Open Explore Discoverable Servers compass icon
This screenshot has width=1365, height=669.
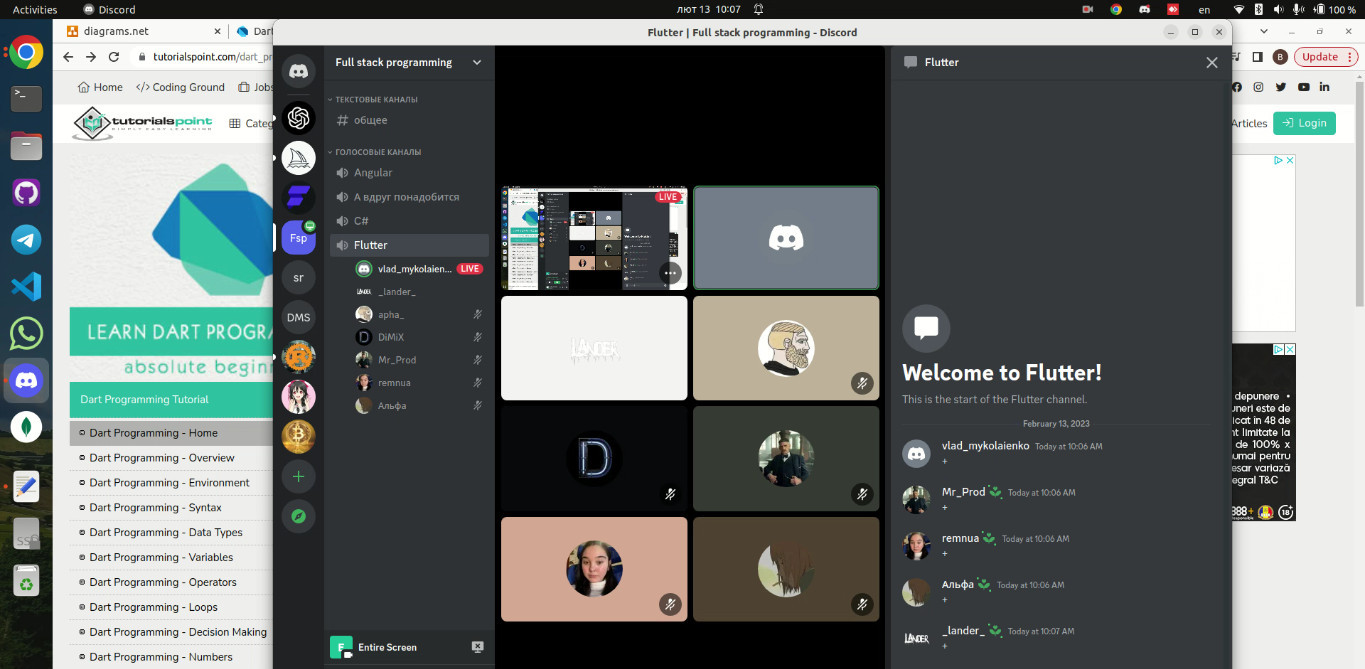pos(298,516)
